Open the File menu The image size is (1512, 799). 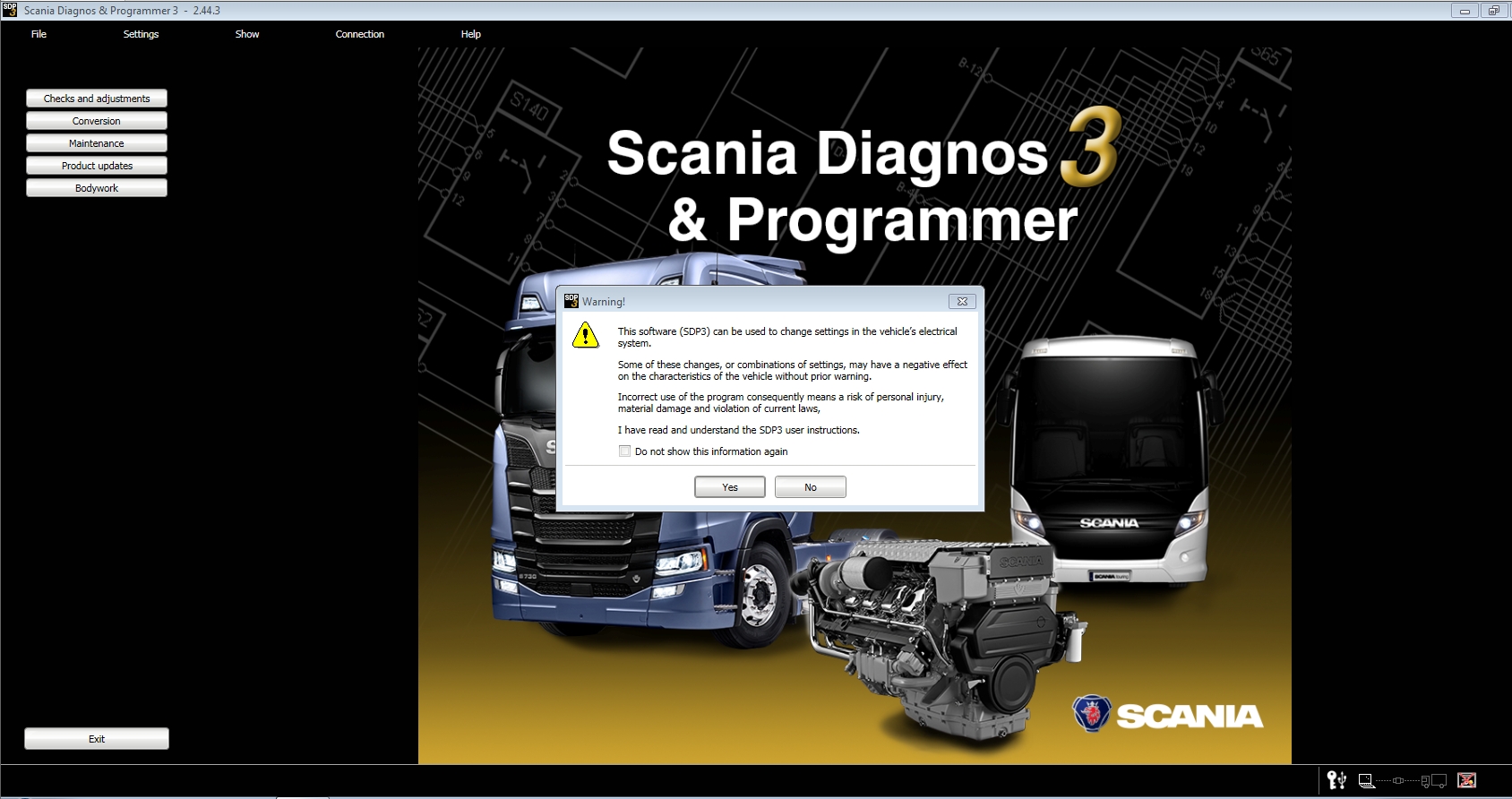pyautogui.click(x=39, y=34)
